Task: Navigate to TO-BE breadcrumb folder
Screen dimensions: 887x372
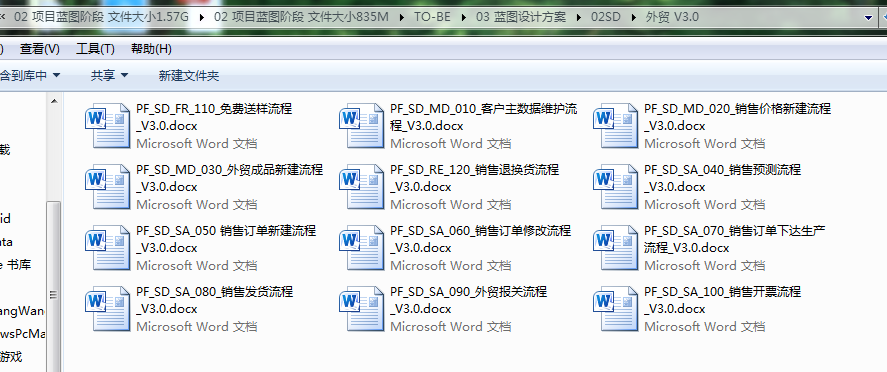Action: tap(432, 17)
